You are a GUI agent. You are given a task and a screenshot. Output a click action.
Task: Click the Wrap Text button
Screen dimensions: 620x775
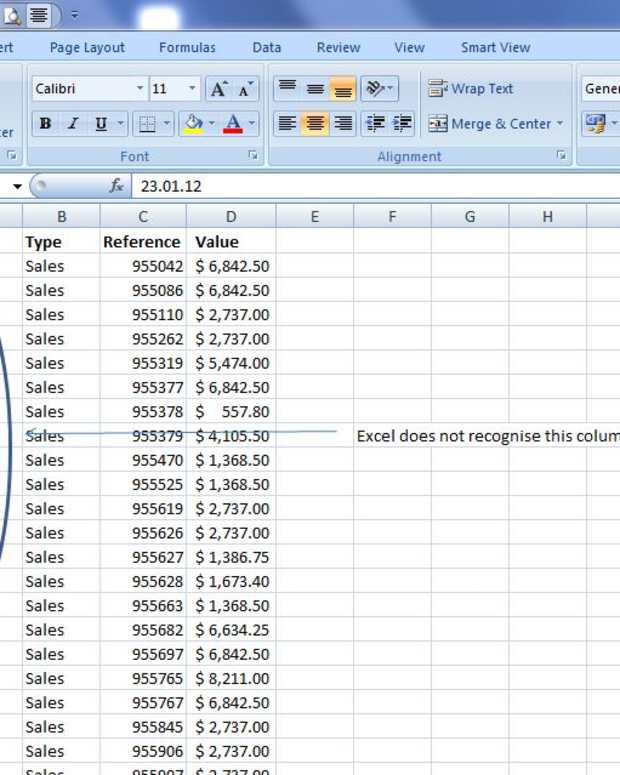tap(471, 88)
